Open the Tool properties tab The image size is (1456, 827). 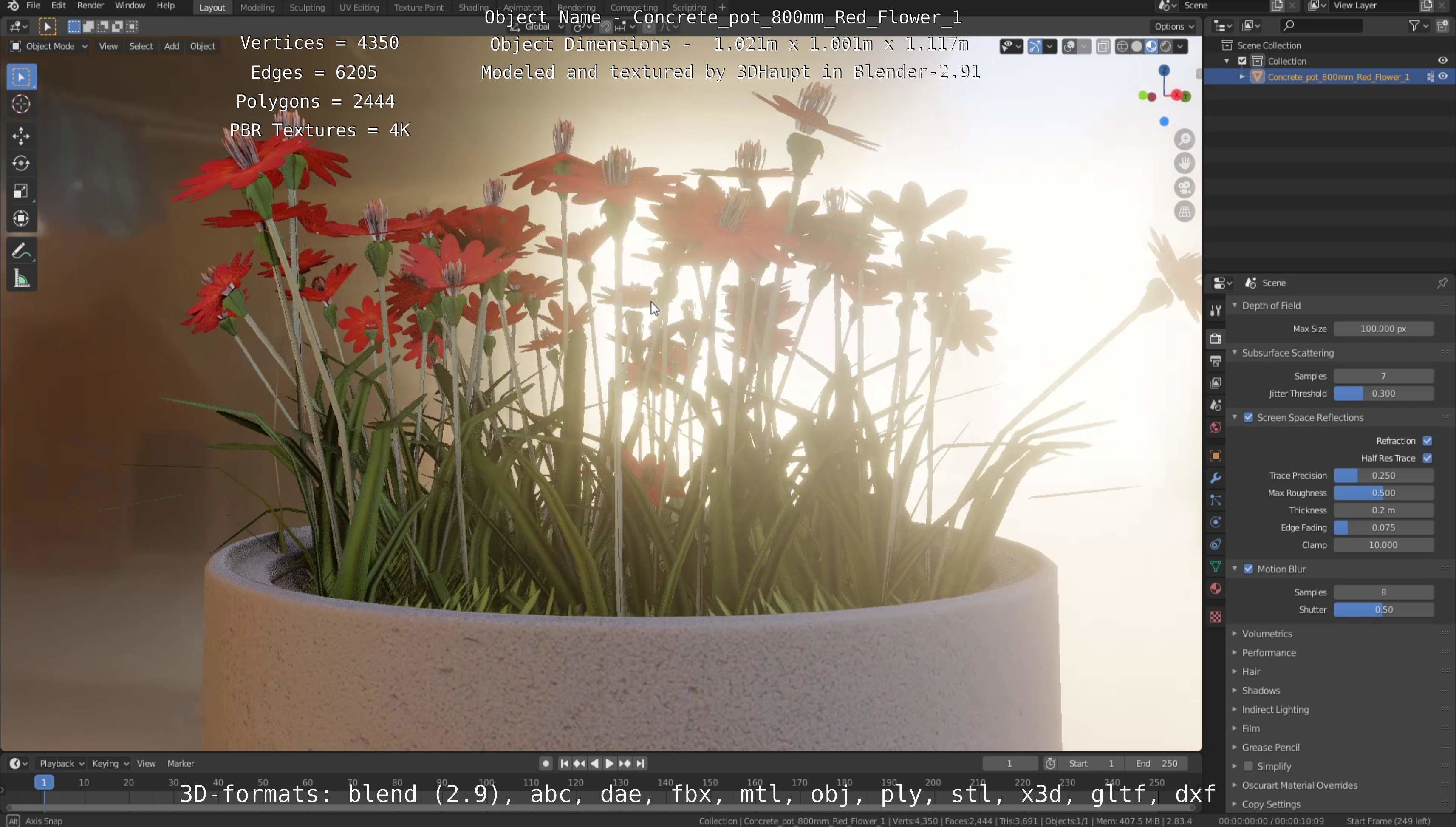(x=1215, y=310)
